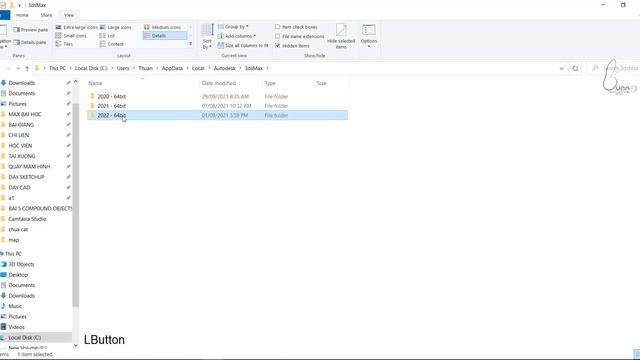
Task: Refresh the current folder
Action: click(x=575, y=68)
